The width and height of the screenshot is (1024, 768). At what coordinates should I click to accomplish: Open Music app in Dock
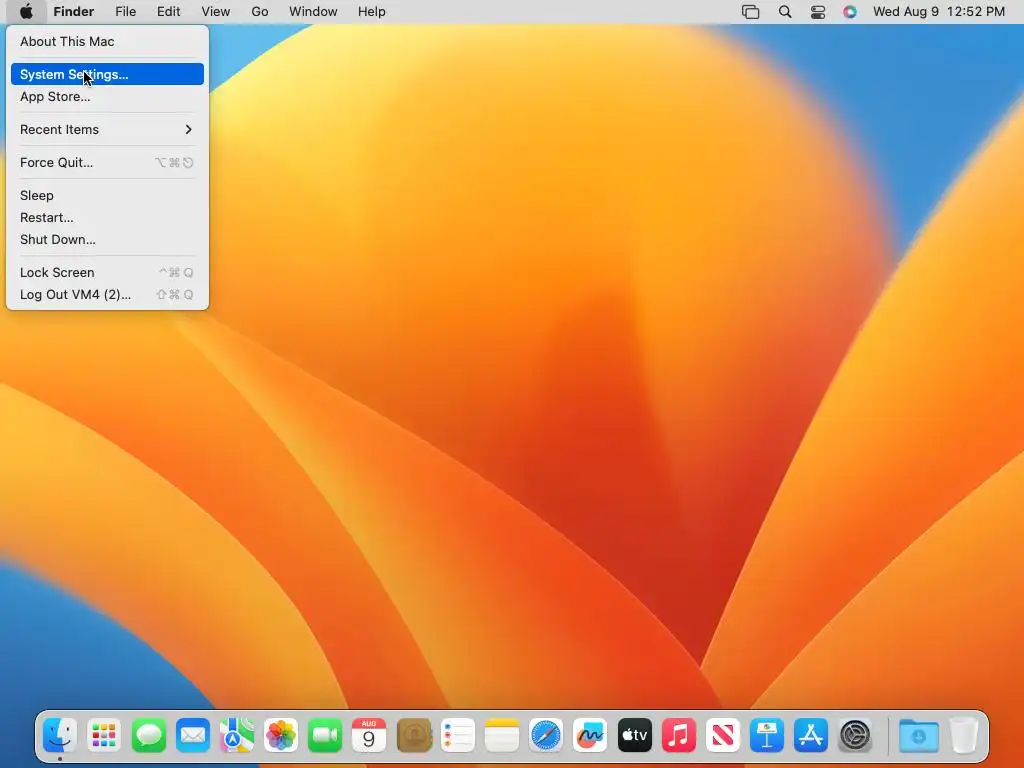pyautogui.click(x=679, y=735)
